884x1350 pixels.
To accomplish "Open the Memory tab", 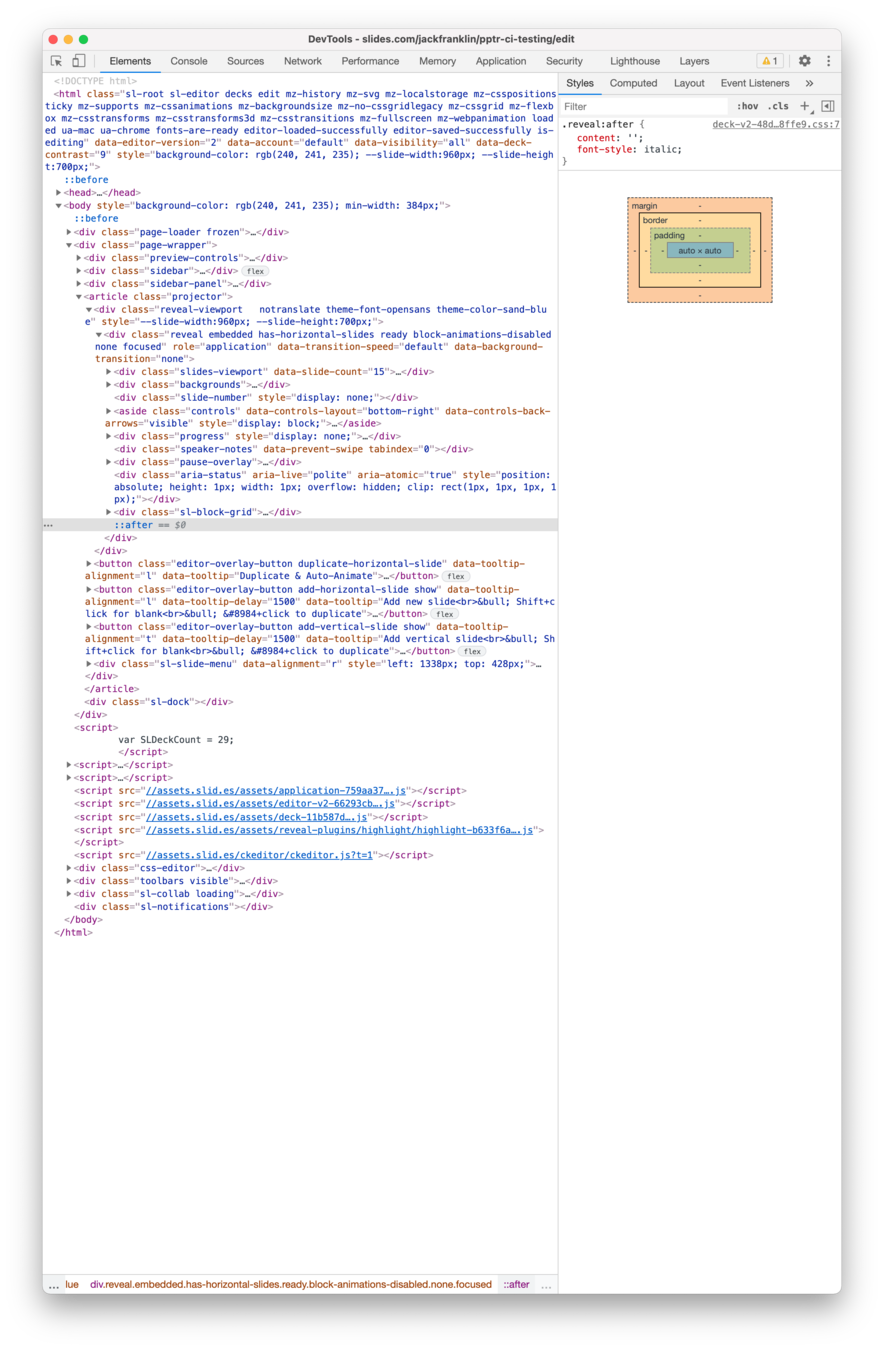I will [437, 61].
